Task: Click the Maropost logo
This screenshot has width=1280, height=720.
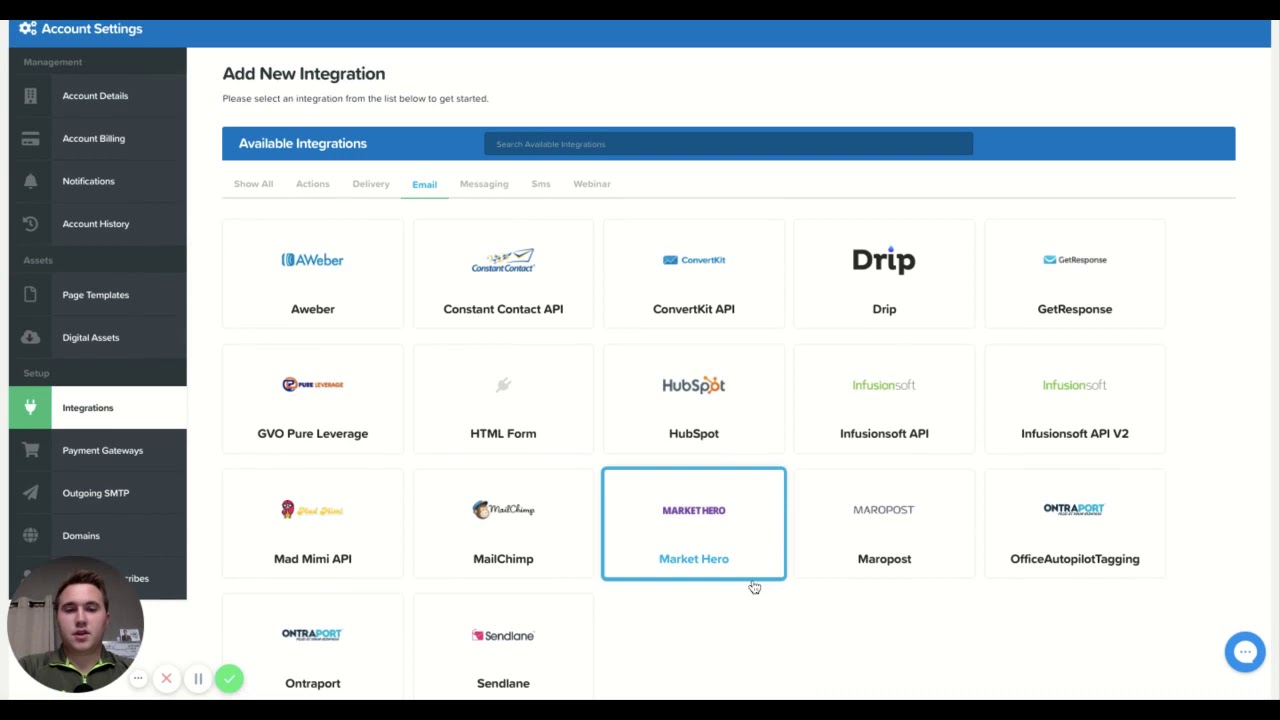Action: click(x=884, y=510)
